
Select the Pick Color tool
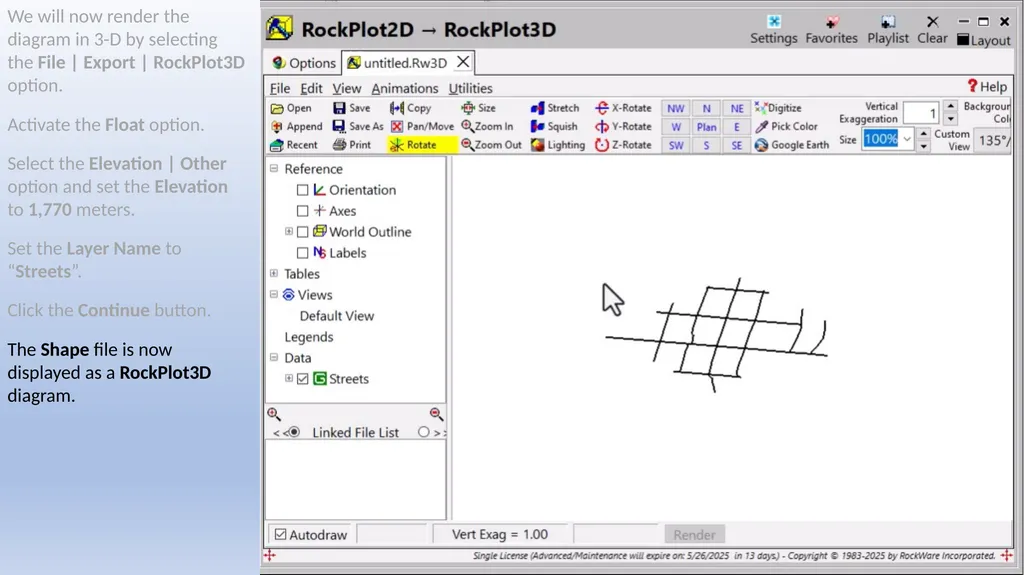(786, 126)
